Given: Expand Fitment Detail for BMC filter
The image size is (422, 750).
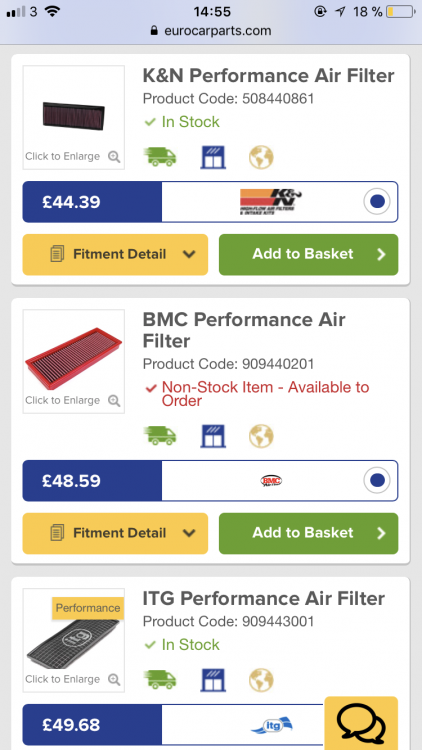Looking at the screenshot, I should (x=115, y=533).
